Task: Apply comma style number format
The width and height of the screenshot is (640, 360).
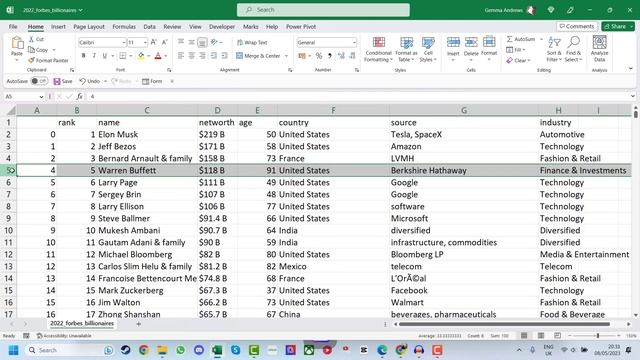Action: click(330, 56)
